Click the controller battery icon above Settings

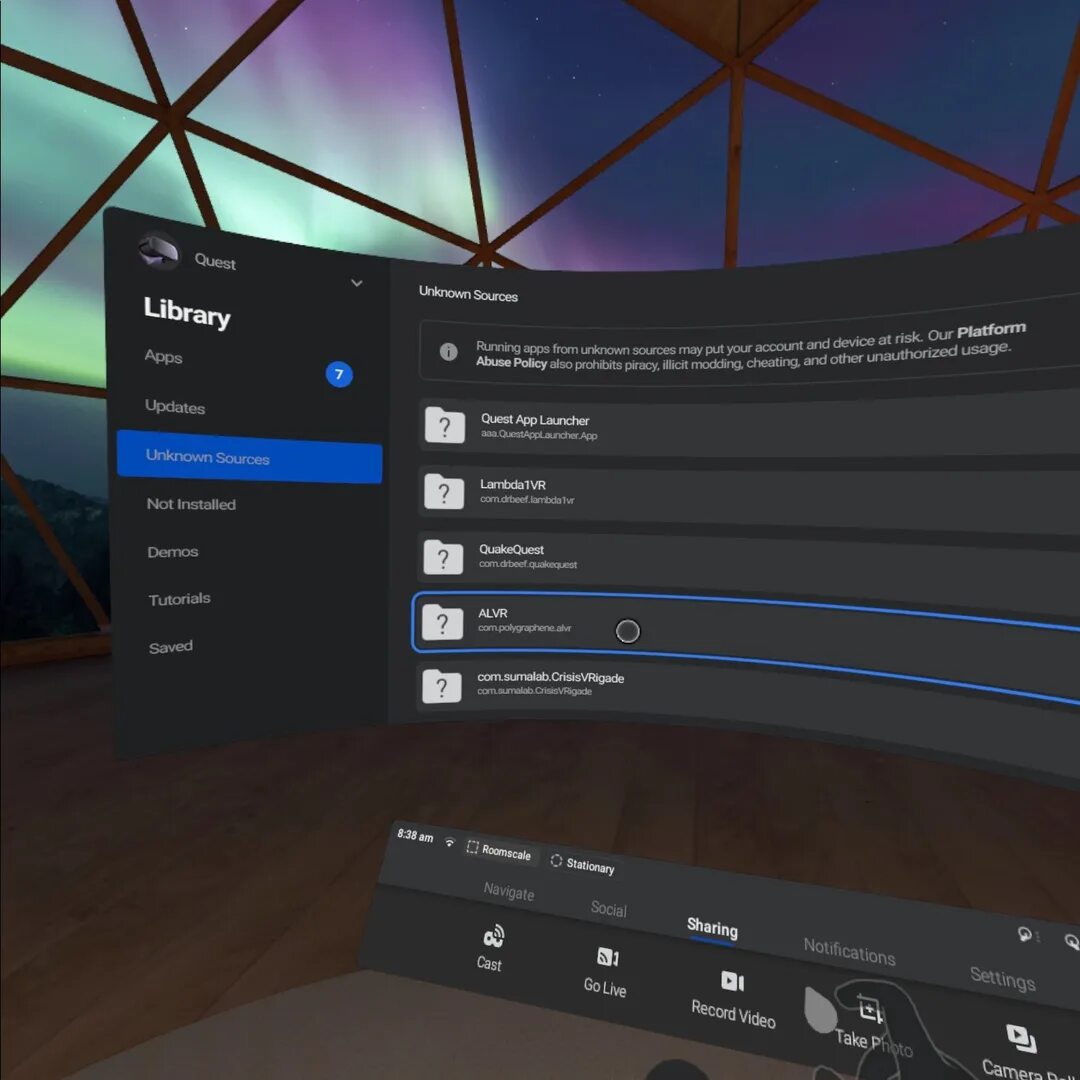click(x=1027, y=935)
